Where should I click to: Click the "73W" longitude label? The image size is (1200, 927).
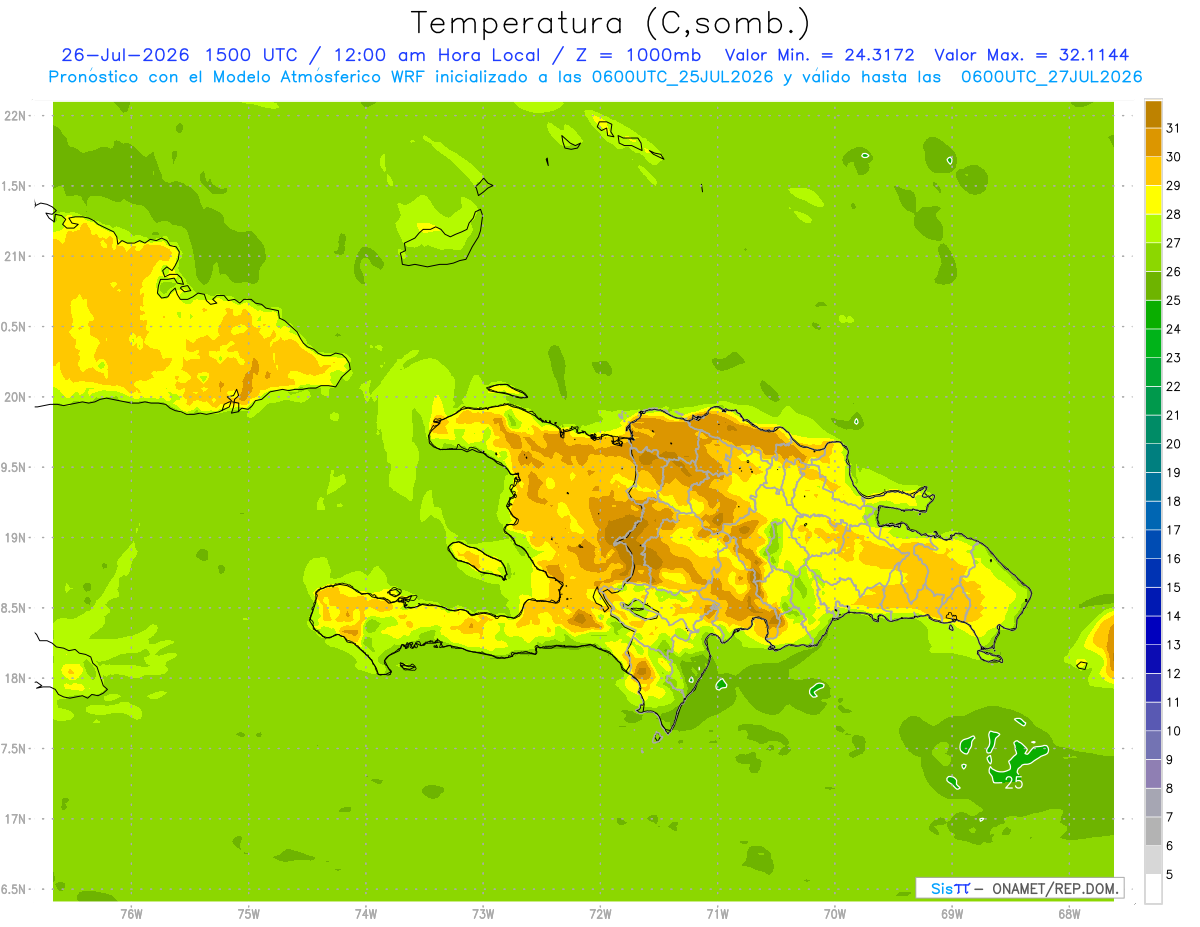point(483,913)
